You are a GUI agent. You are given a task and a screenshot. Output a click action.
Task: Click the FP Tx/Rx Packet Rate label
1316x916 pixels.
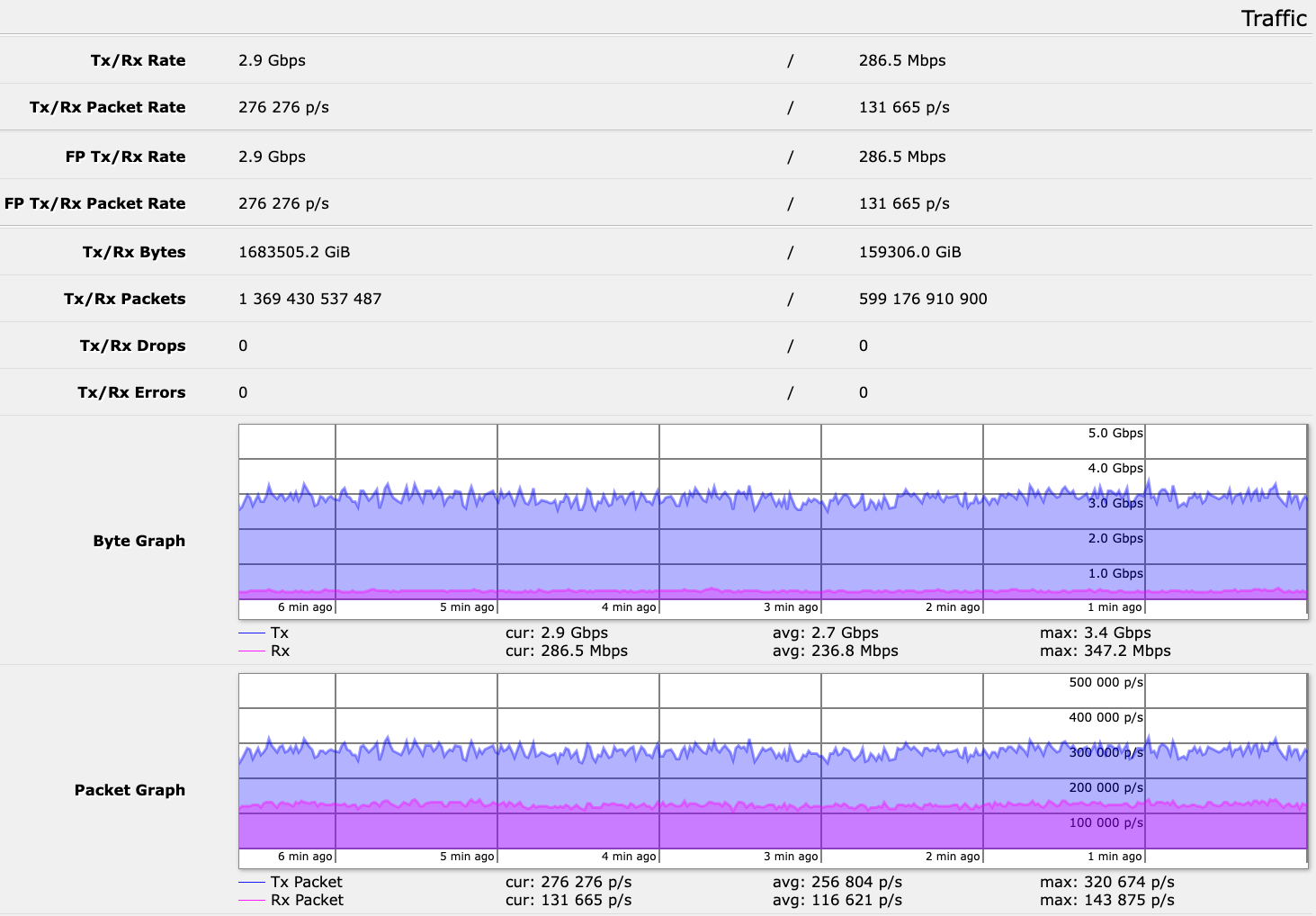[95, 202]
